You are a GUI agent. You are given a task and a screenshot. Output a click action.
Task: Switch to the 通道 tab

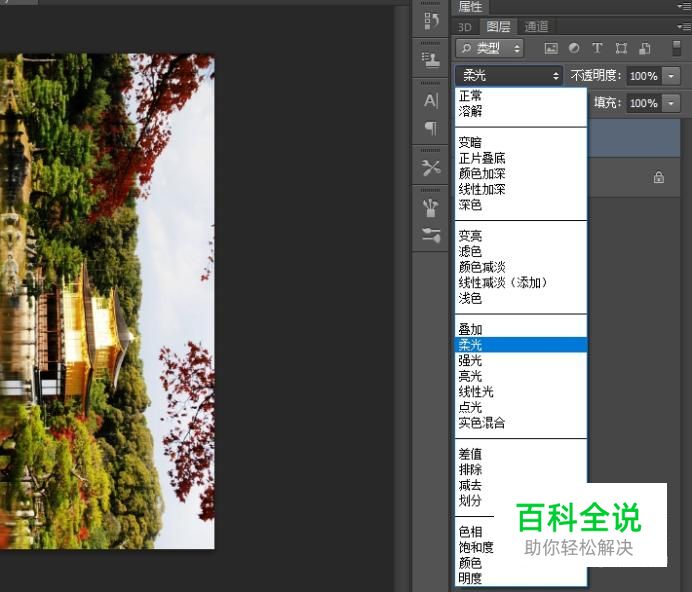[x=536, y=26]
